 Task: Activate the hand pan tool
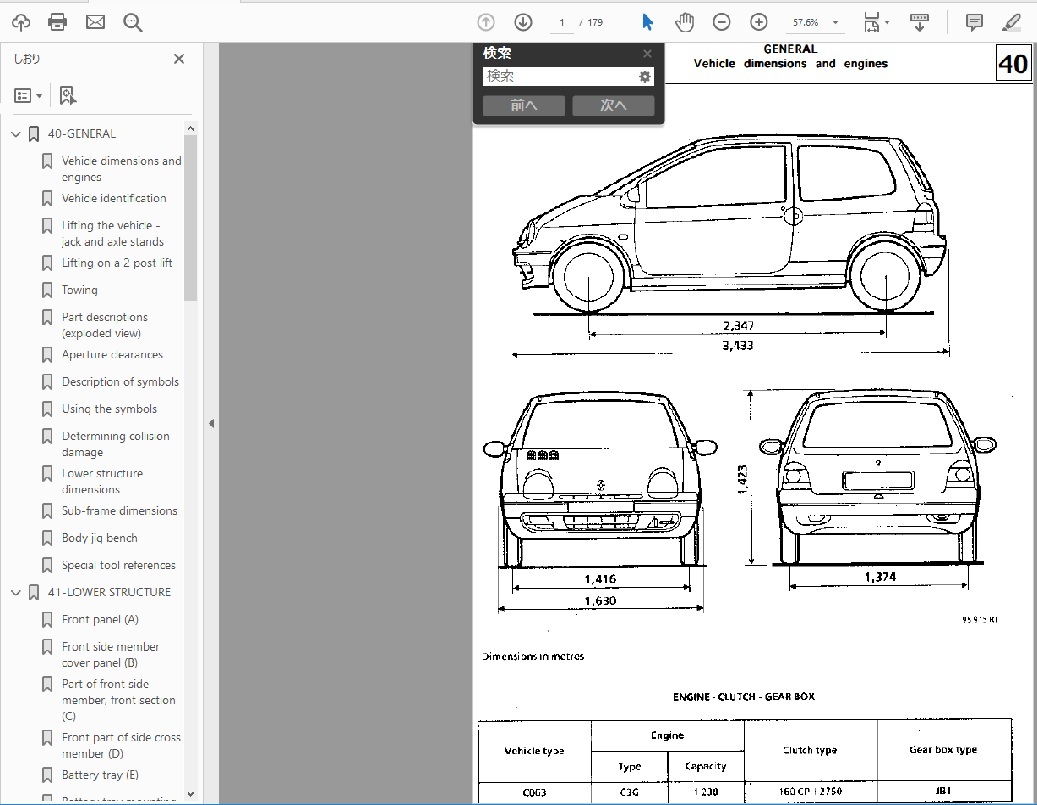point(684,22)
